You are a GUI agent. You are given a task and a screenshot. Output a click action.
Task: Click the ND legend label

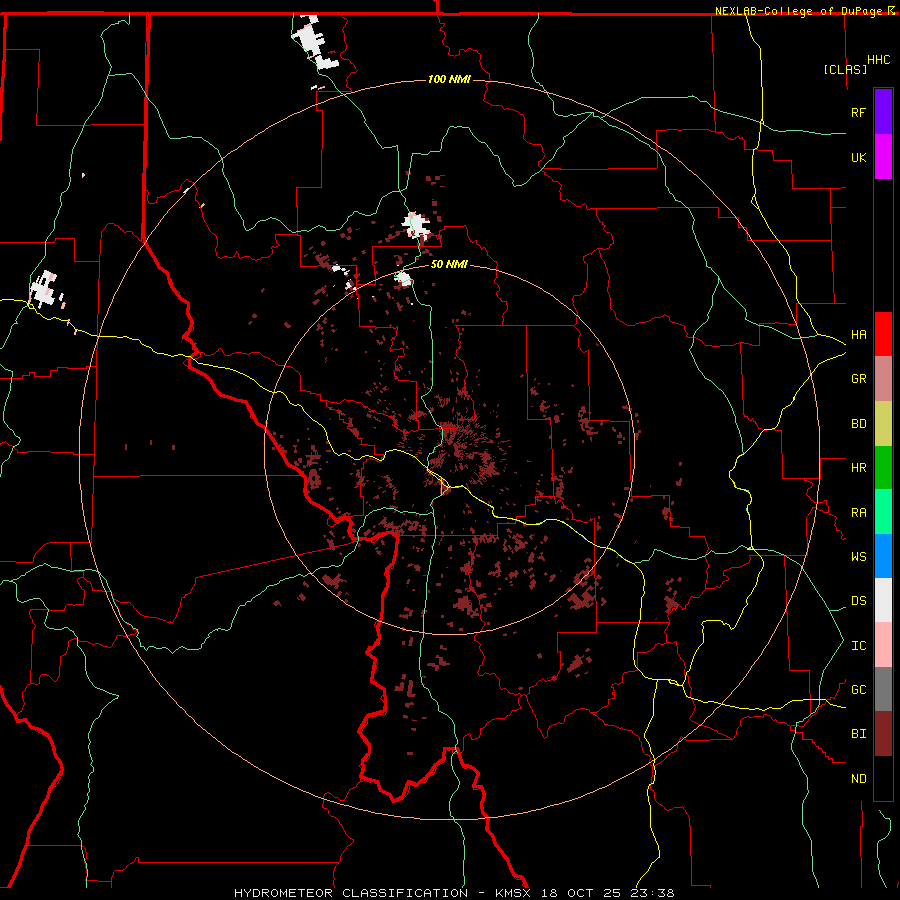click(x=859, y=779)
